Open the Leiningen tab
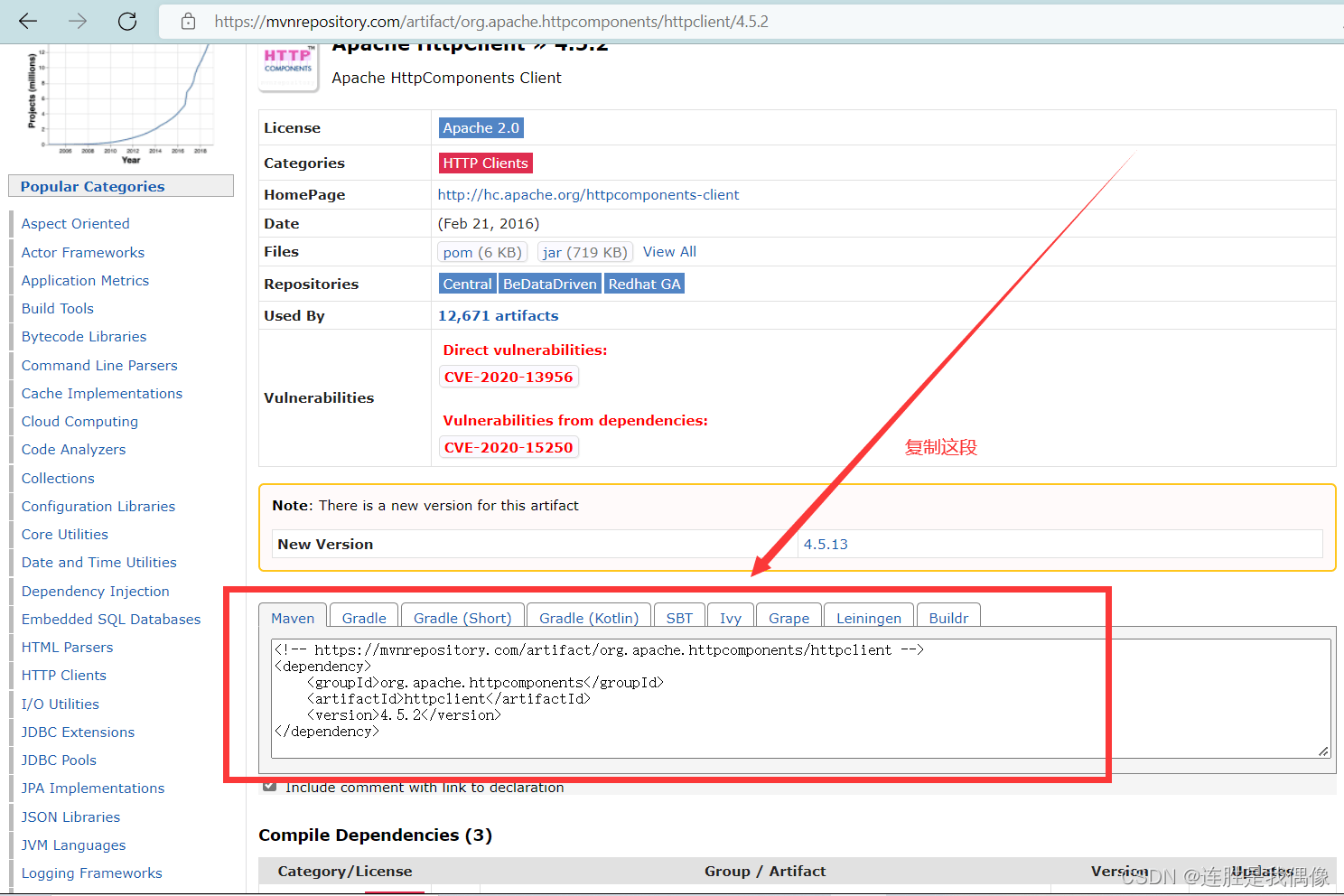 point(869,618)
